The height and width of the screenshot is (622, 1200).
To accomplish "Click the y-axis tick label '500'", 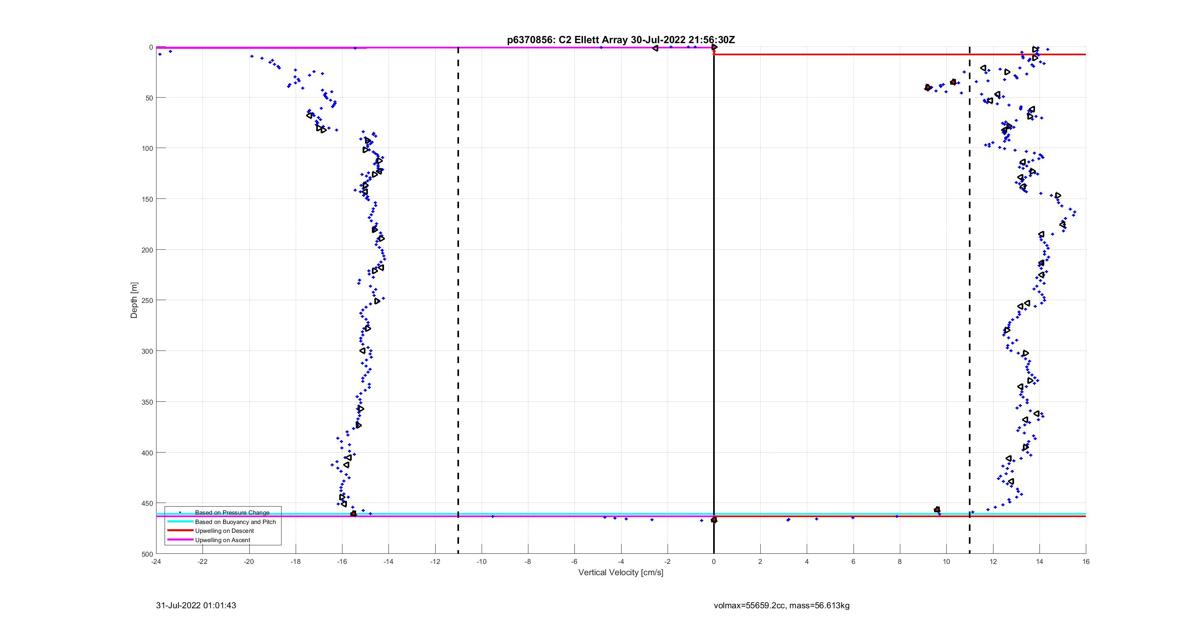I will click(x=145, y=554).
